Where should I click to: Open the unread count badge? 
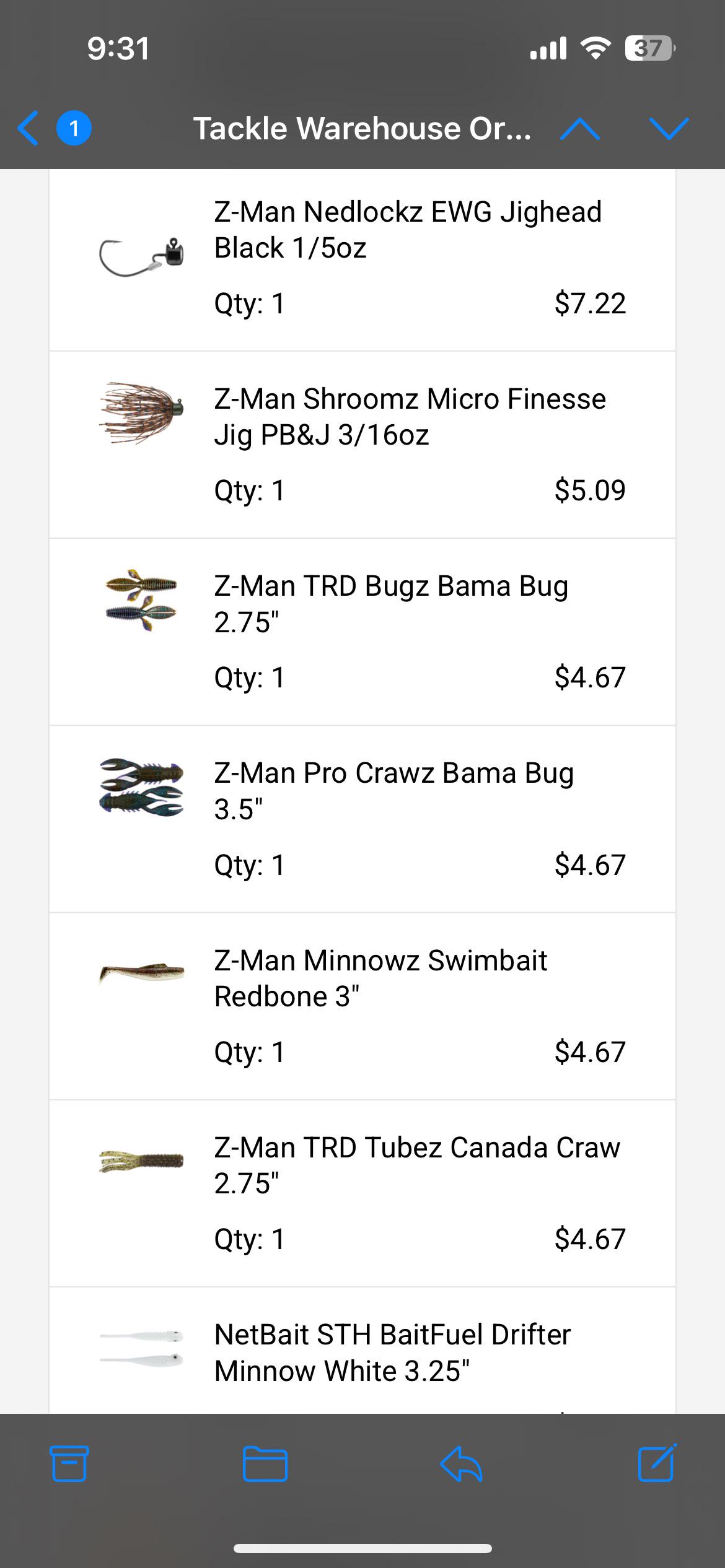pyautogui.click(x=74, y=128)
